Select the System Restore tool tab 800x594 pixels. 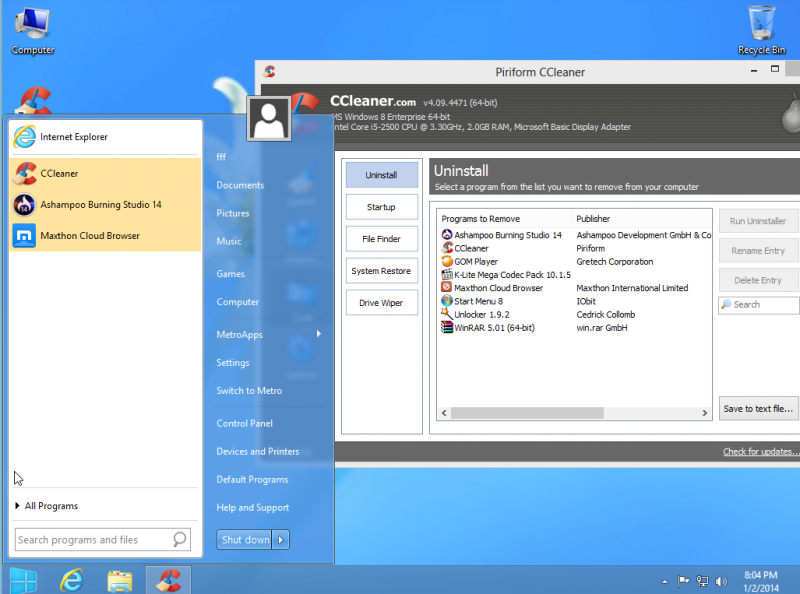382,271
